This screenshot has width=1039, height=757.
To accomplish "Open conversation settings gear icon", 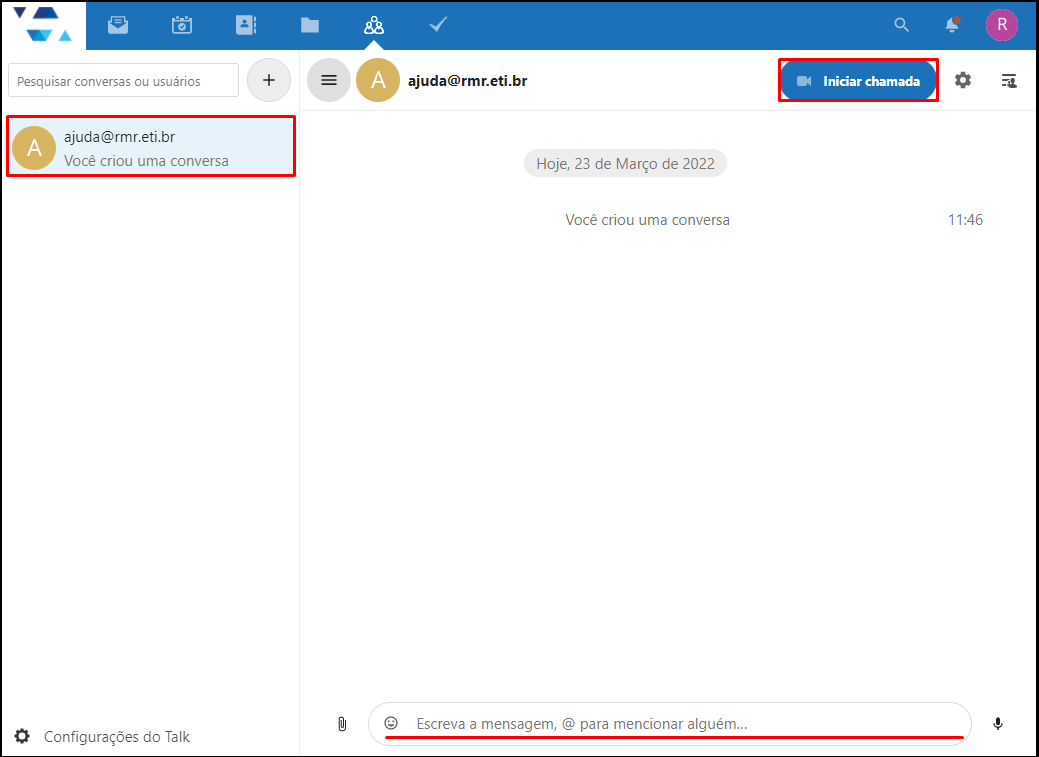I will [963, 80].
